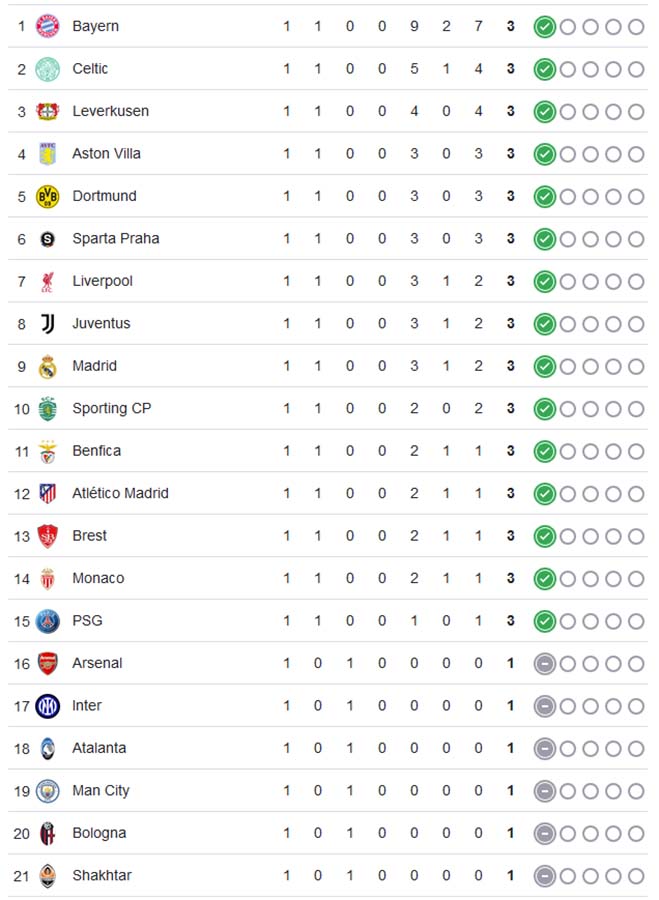Screen dimensions: 659x900
Task: Click the points value 3 next to Madrid
Action: coord(510,366)
